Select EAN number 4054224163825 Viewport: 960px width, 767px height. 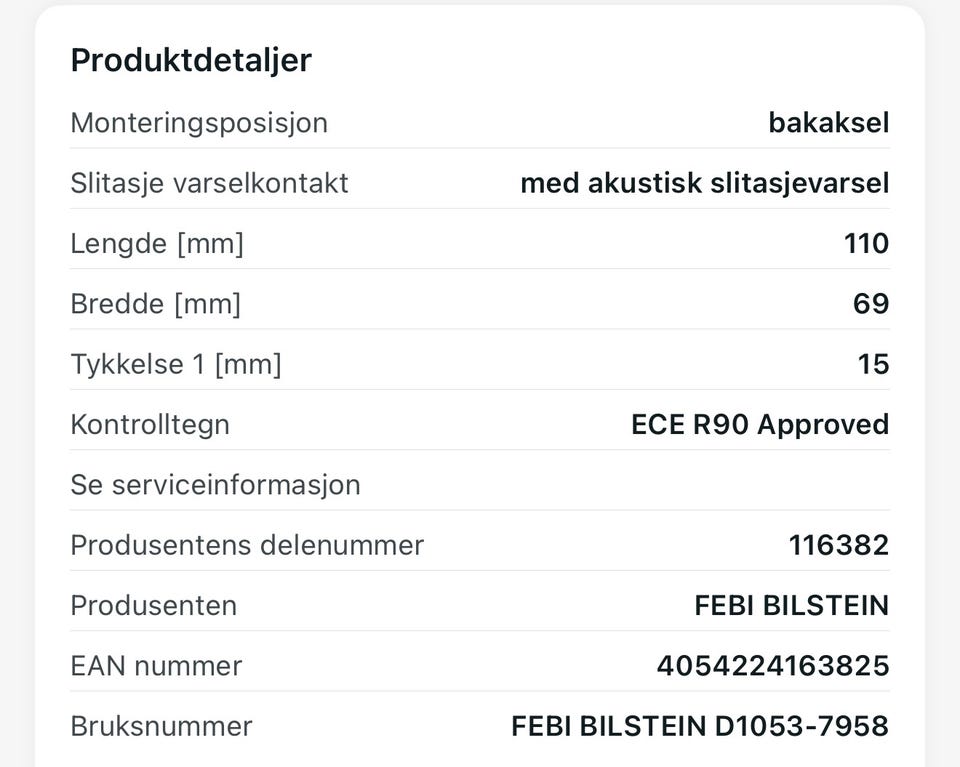(773, 666)
